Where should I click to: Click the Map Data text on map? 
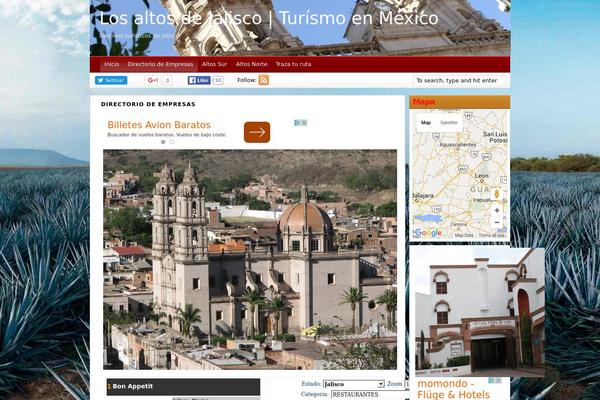pyautogui.click(x=464, y=235)
